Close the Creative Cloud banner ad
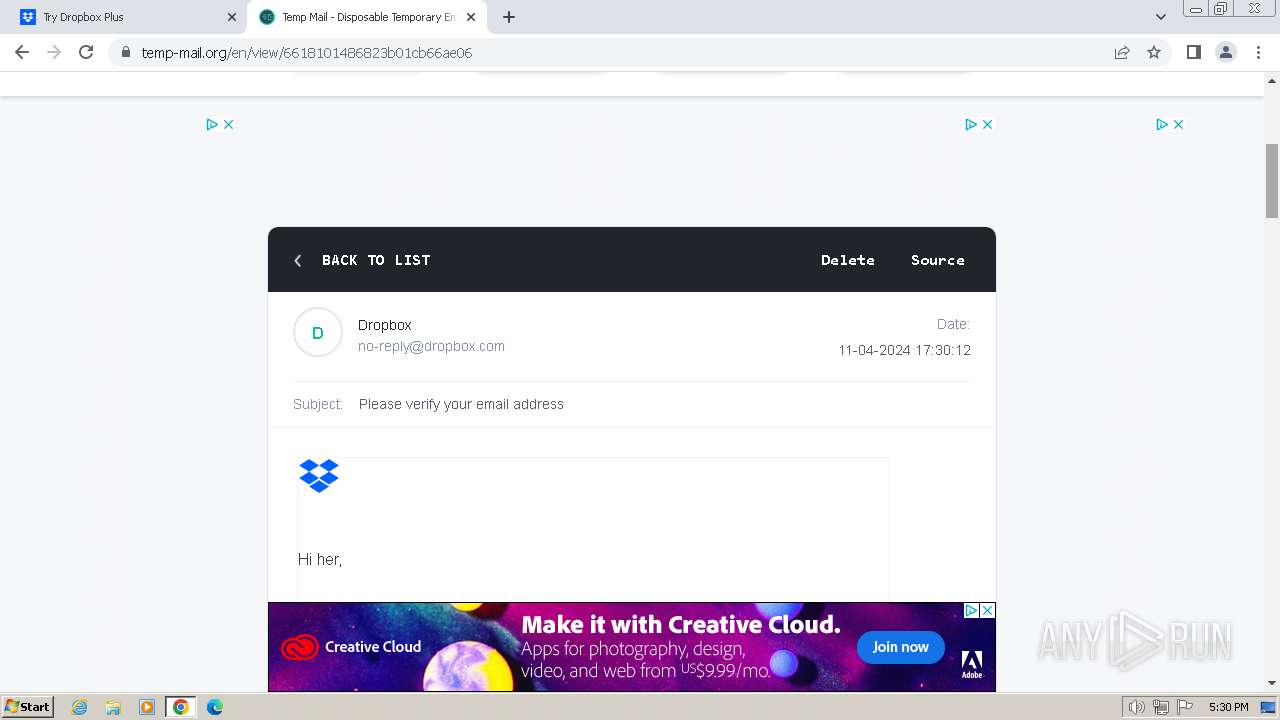1280x720 pixels. [x=987, y=610]
